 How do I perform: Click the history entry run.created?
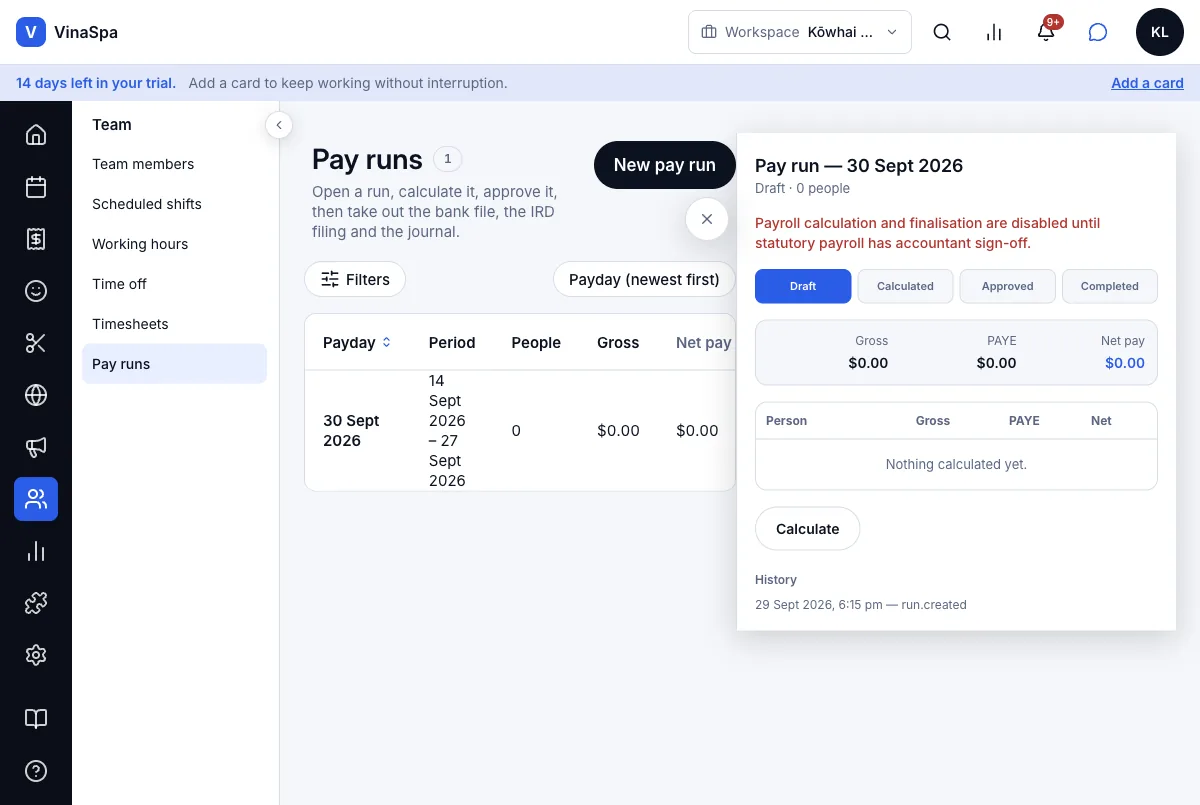861,605
